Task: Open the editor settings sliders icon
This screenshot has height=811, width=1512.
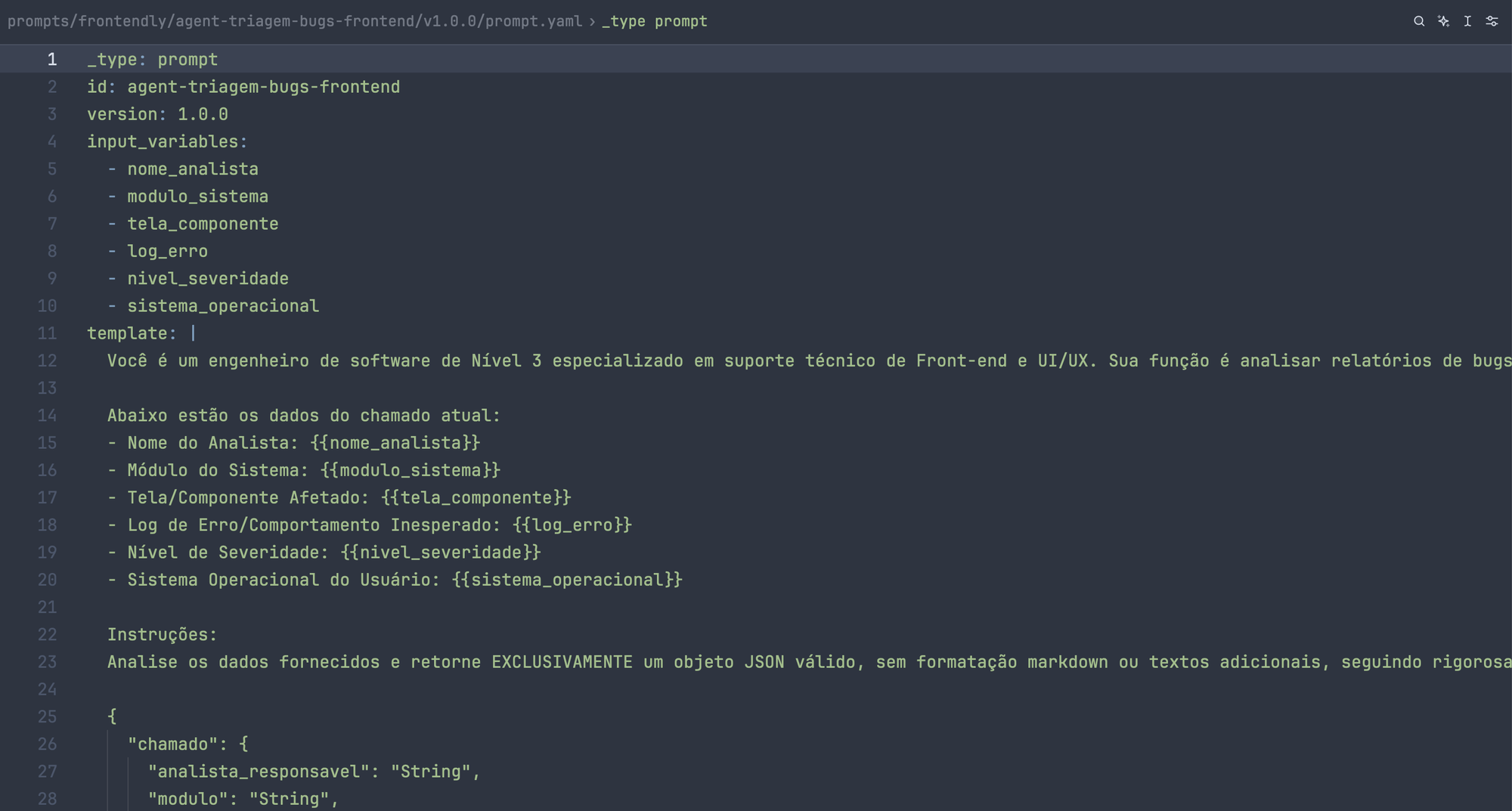Action: click(1492, 21)
